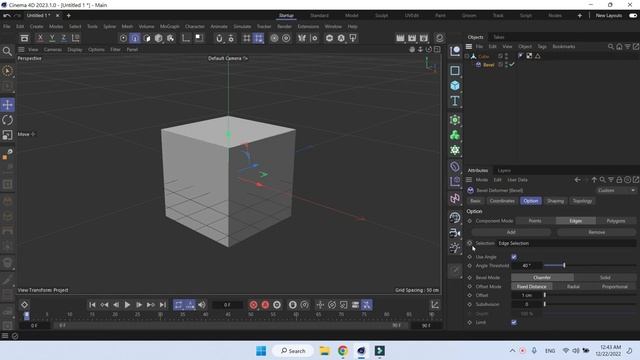Toggle Bevel deformer enabled checkmark
The width and height of the screenshot is (640, 360).
coord(511,64)
